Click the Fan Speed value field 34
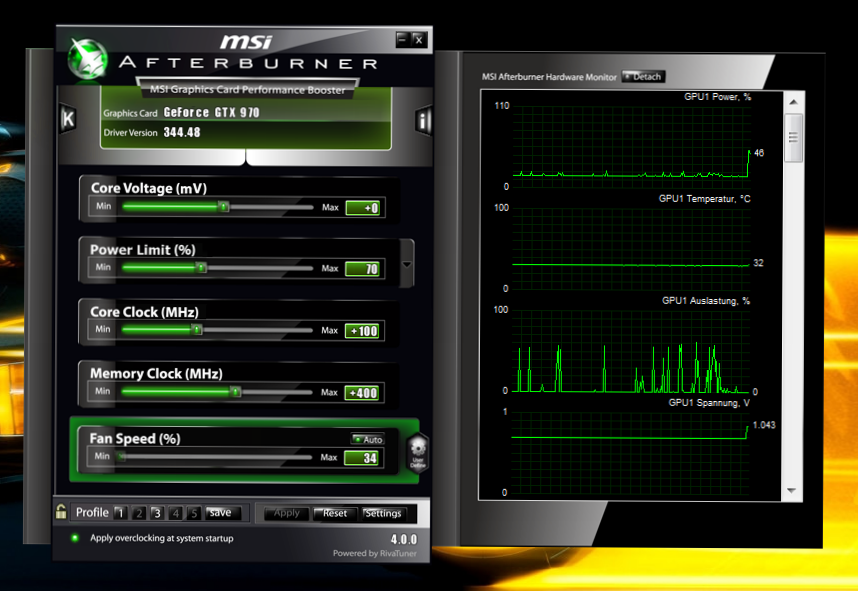This screenshot has height=591, width=858. coord(361,458)
